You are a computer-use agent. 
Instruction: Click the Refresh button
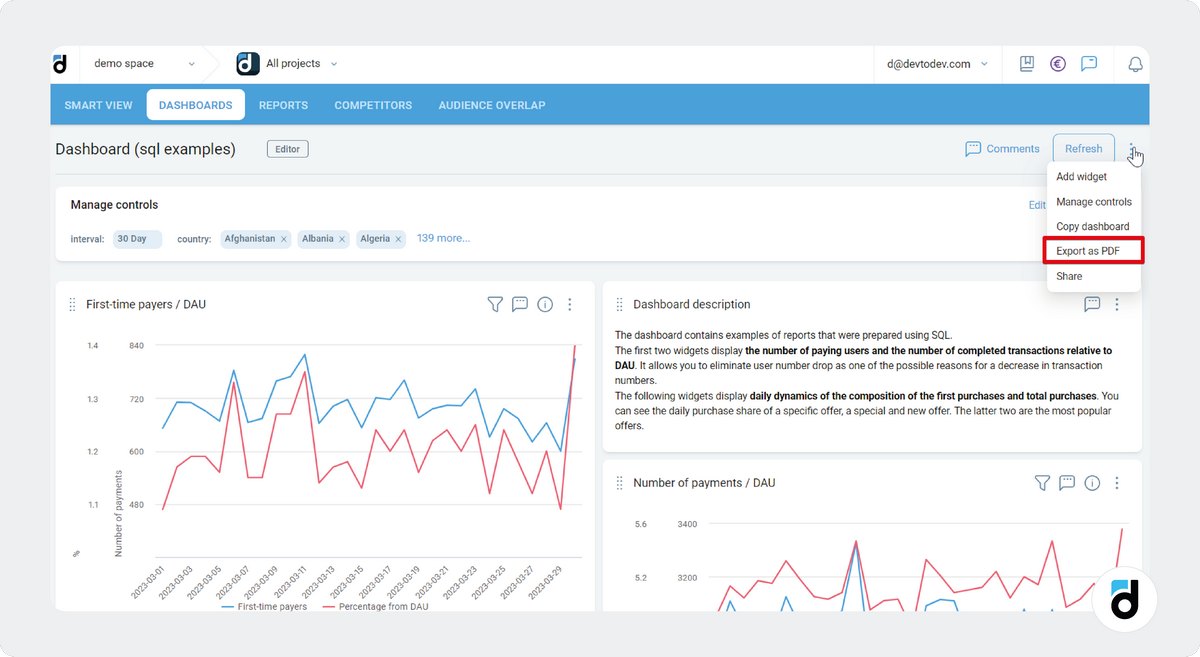(x=1083, y=147)
